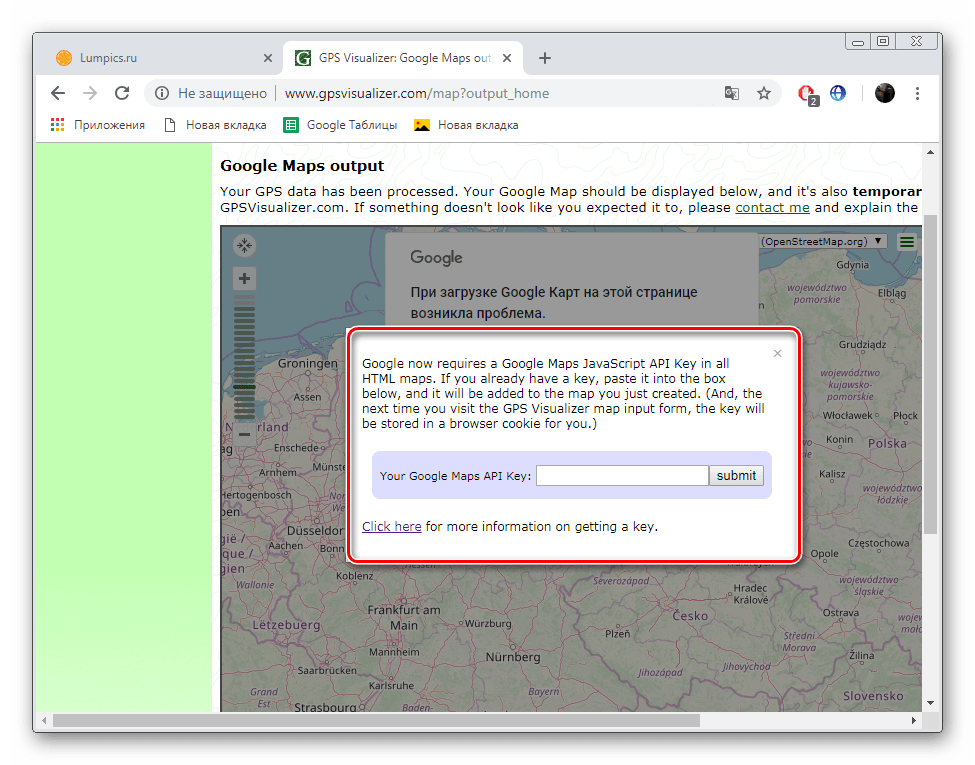Image resolution: width=975 pixels, height=765 pixels.
Task: Open a new tab with plus button
Action: coord(545,58)
